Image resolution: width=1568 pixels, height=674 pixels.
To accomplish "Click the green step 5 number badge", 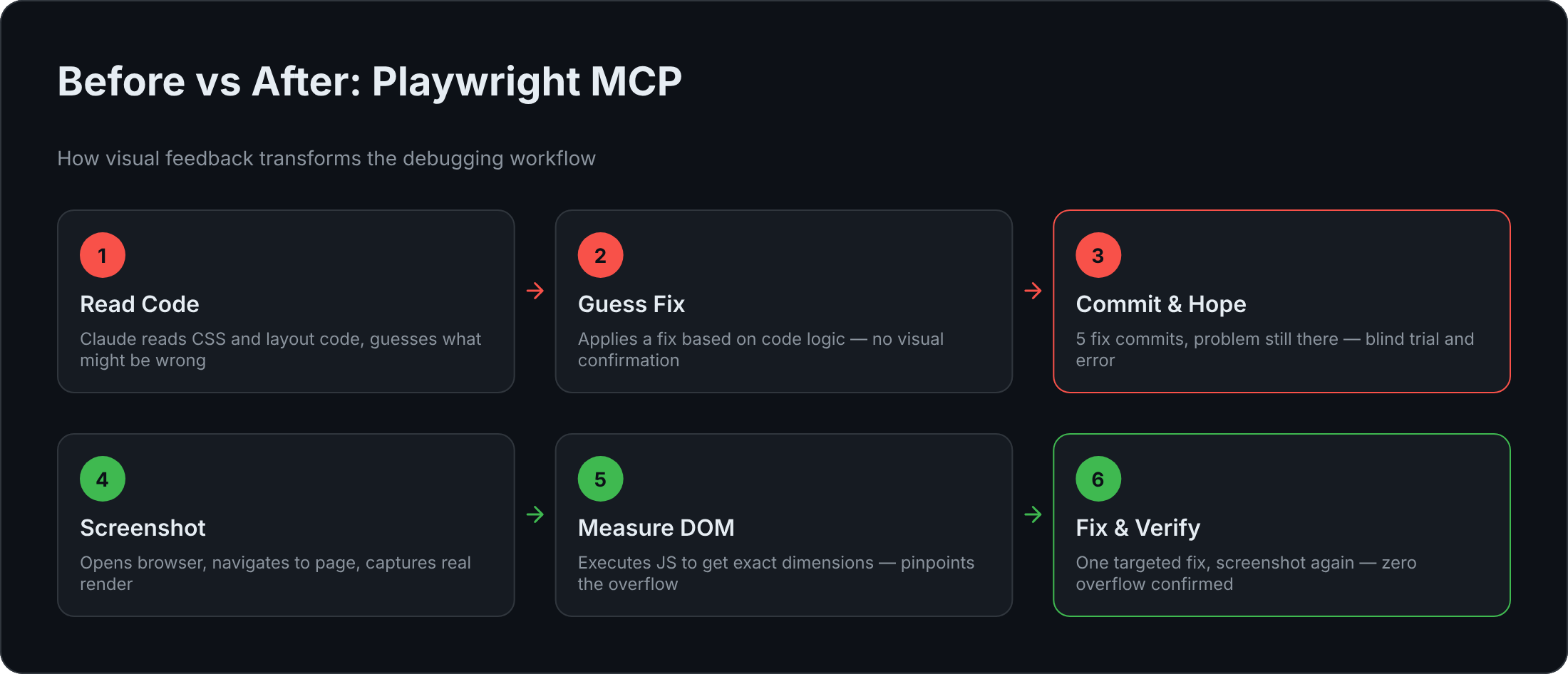I will tap(600, 479).
